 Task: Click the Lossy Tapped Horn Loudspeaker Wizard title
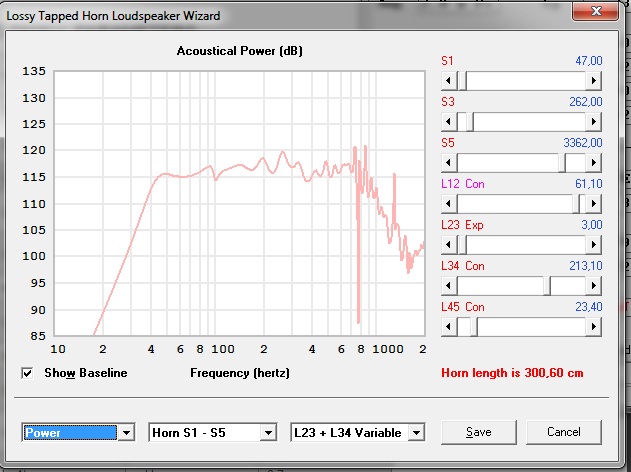(x=113, y=16)
